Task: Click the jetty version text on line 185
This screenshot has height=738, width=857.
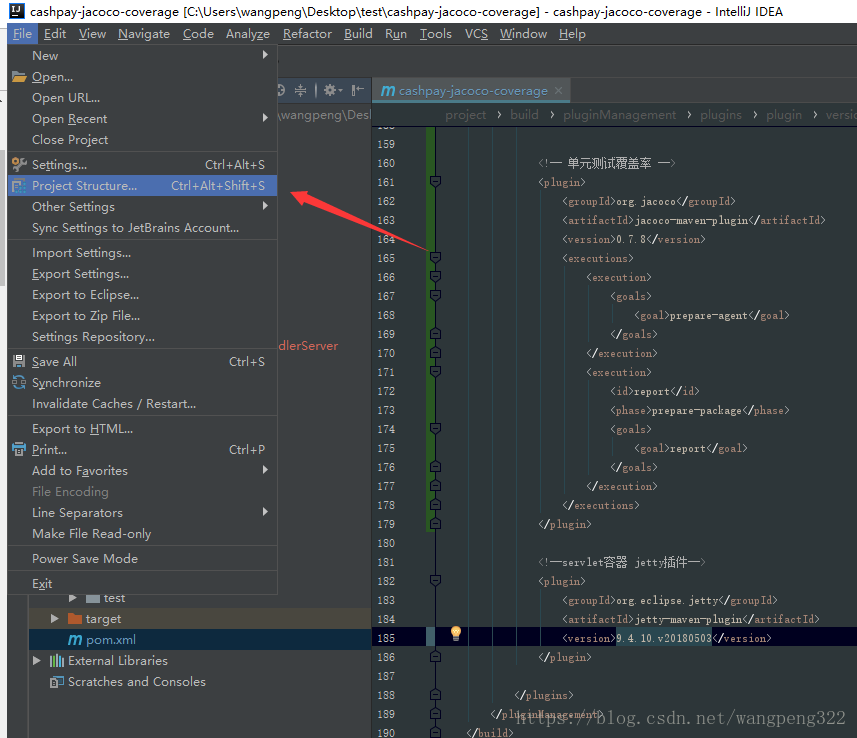Action: click(664, 638)
